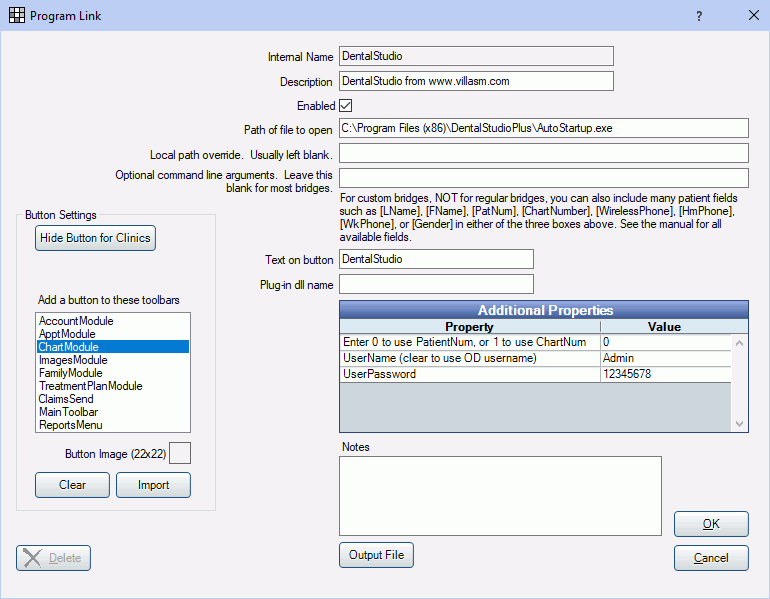
Task: Click the Cancel button
Action: point(711,558)
